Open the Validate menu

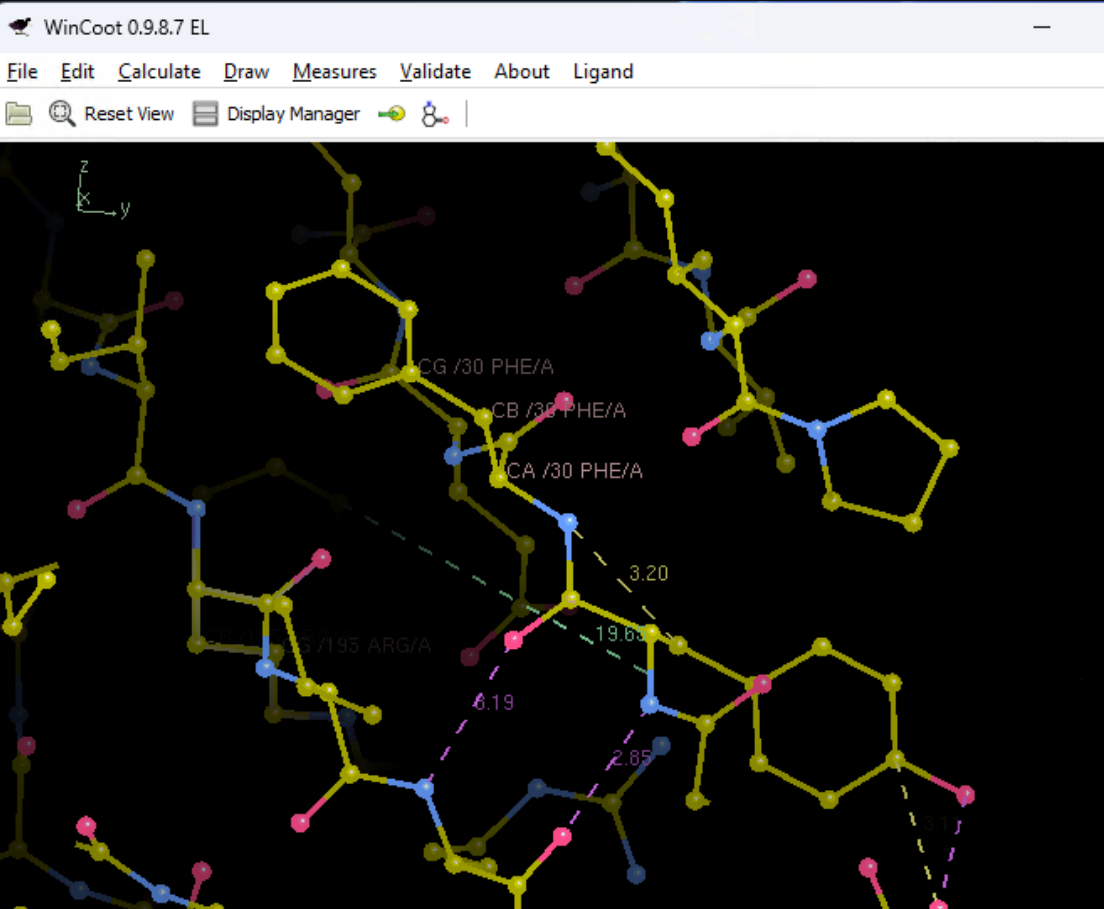[x=435, y=71]
